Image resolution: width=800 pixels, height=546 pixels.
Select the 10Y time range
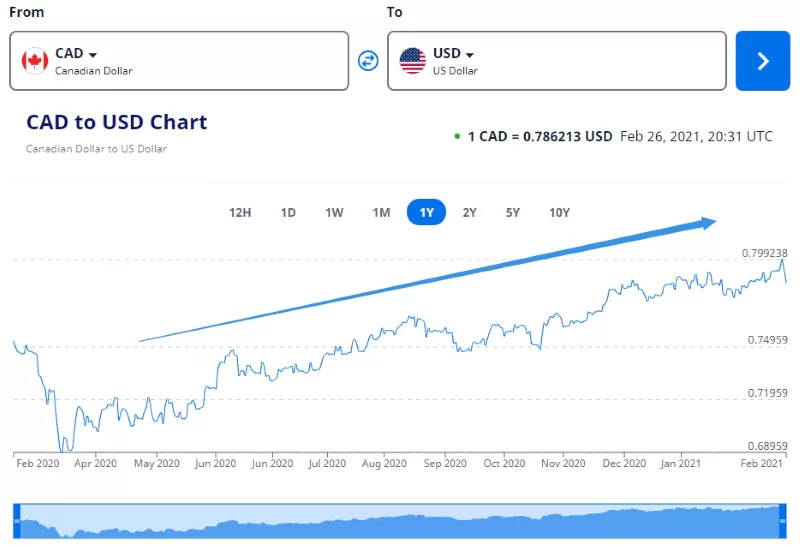559,212
